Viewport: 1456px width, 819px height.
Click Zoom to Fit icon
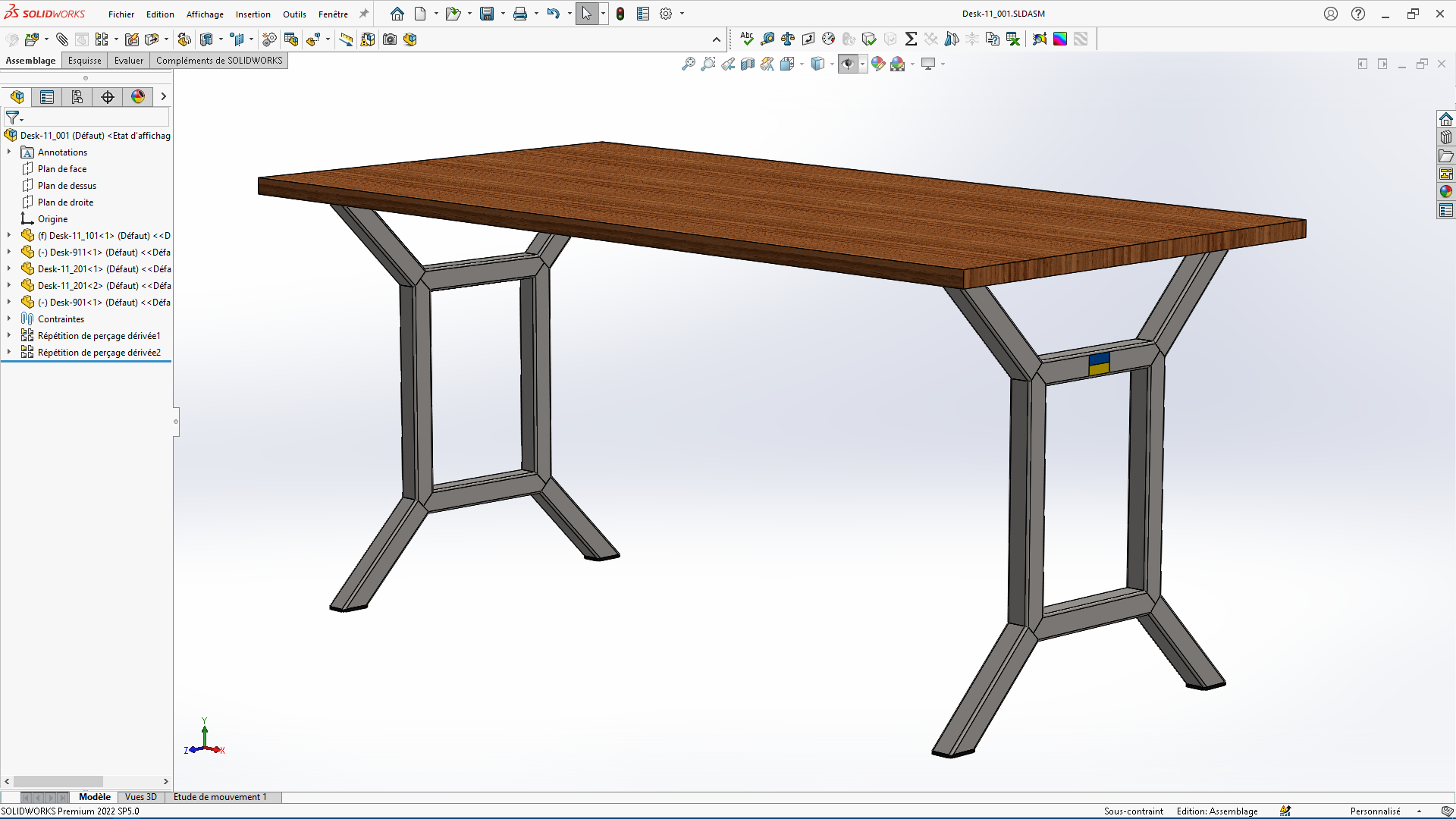click(x=689, y=64)
